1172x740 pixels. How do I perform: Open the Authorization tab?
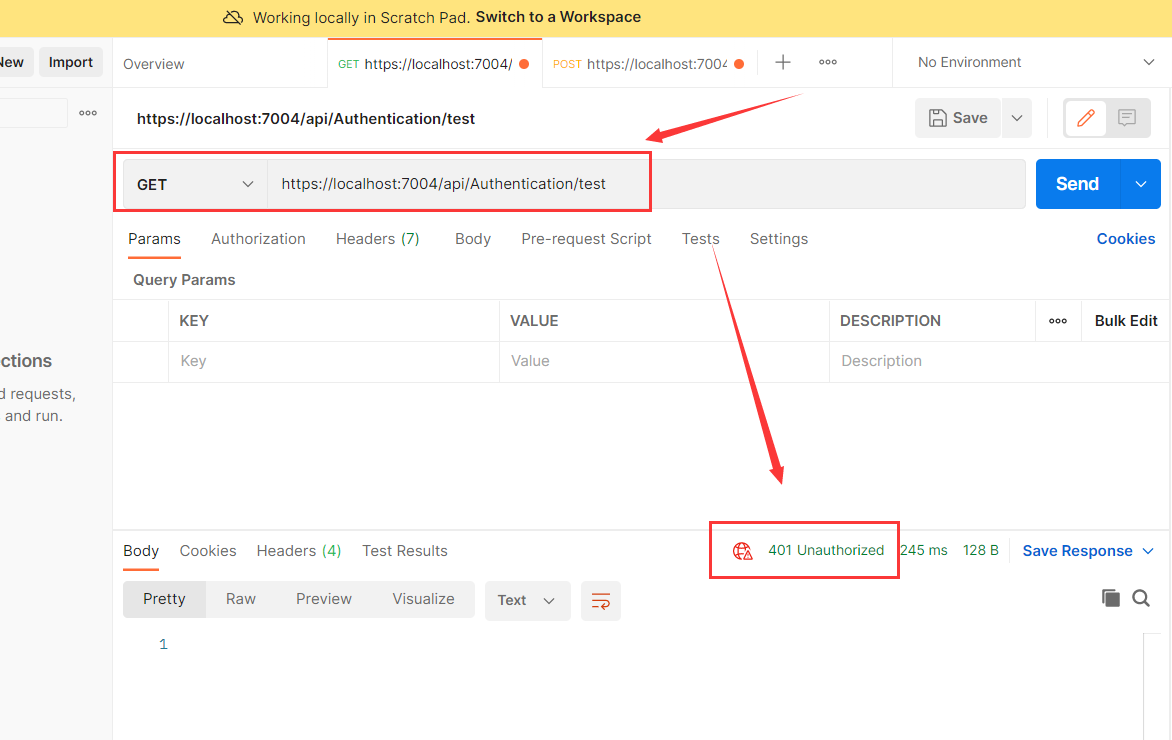(258, 239)
